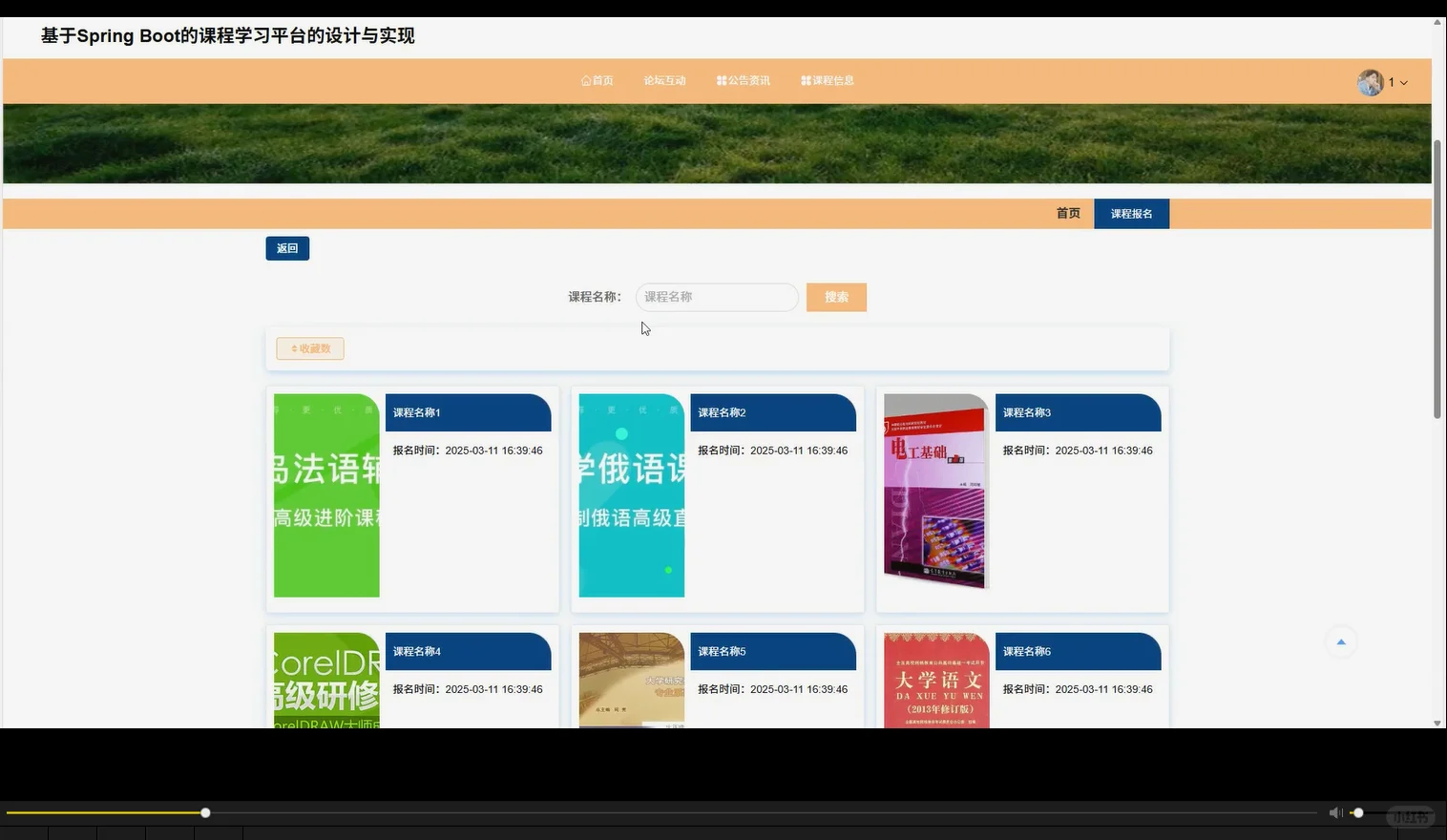Click the grid icon beside 公告资讯
Image resolution: width=1447 pixels, height=840 pixels.
722,80
